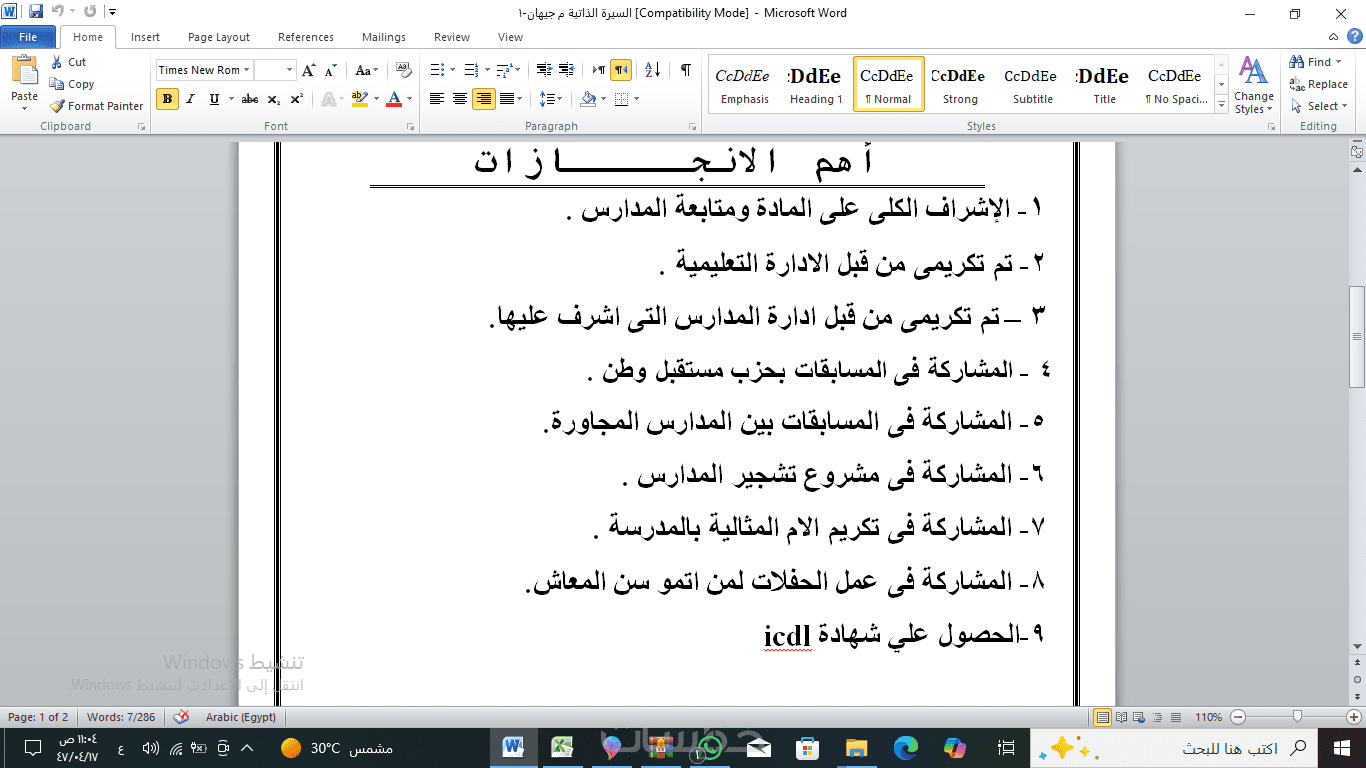This screenshot has height=768, width=1366.
Task: Apply subscript formatting
Action: [274, 99]
